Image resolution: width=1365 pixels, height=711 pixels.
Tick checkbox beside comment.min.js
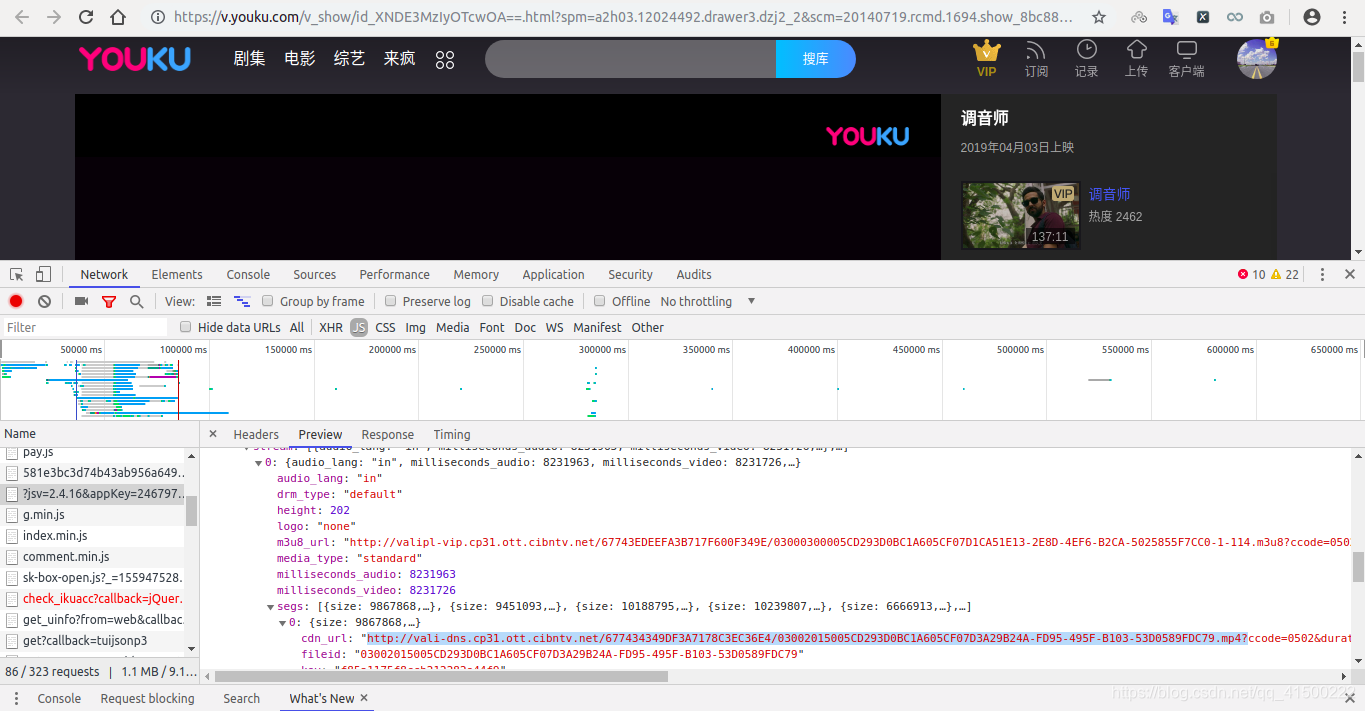[12, 556]
